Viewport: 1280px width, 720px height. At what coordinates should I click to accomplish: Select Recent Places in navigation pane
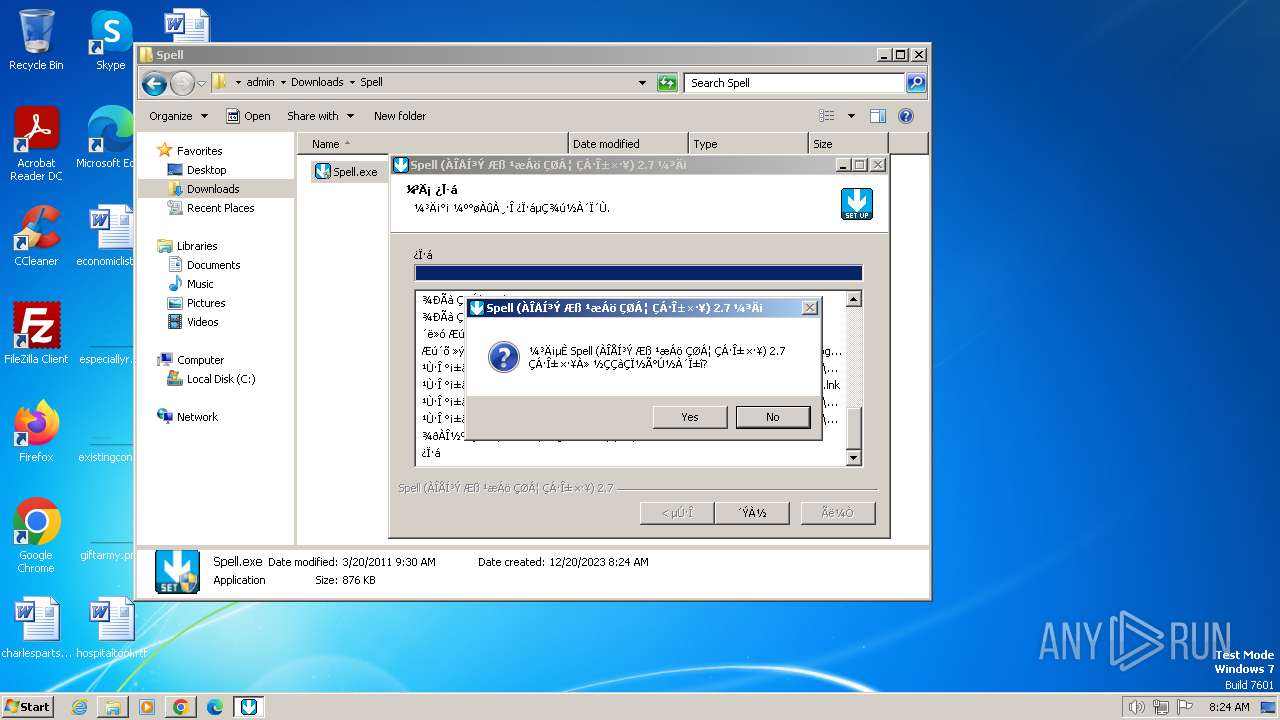tap(220, 208)
